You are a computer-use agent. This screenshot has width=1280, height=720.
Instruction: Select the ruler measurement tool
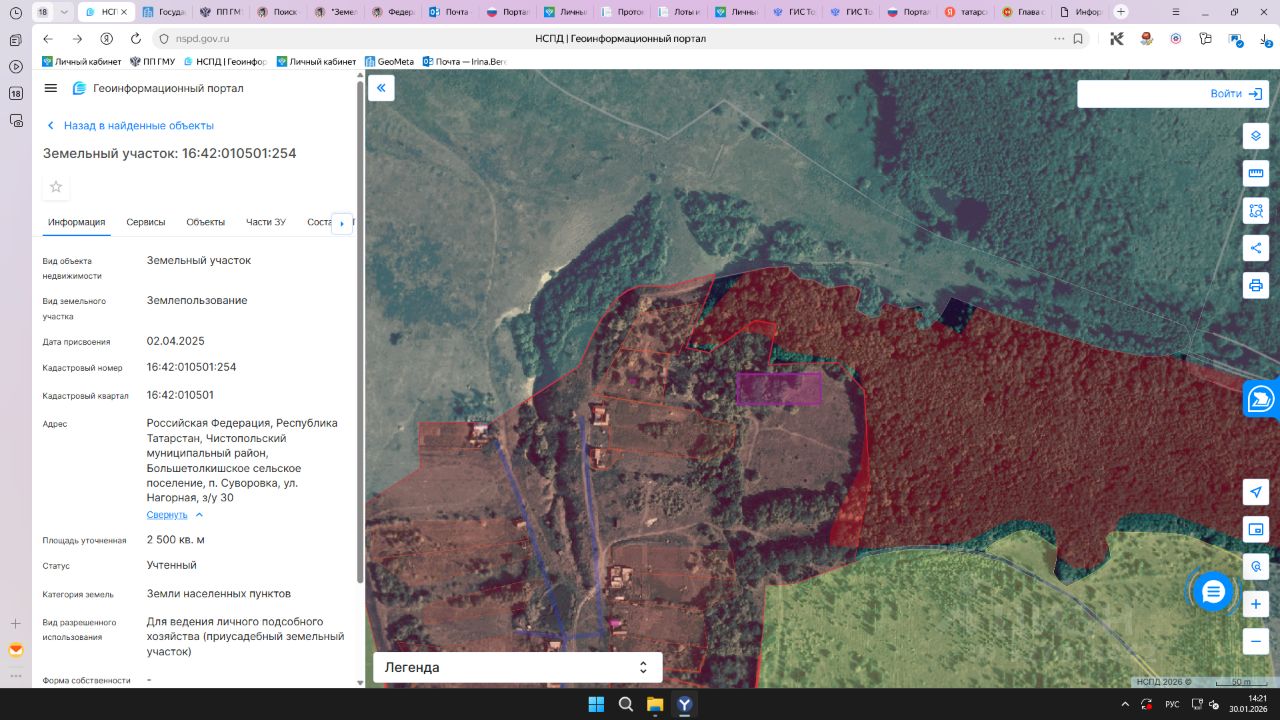(x=1256, y=173)
